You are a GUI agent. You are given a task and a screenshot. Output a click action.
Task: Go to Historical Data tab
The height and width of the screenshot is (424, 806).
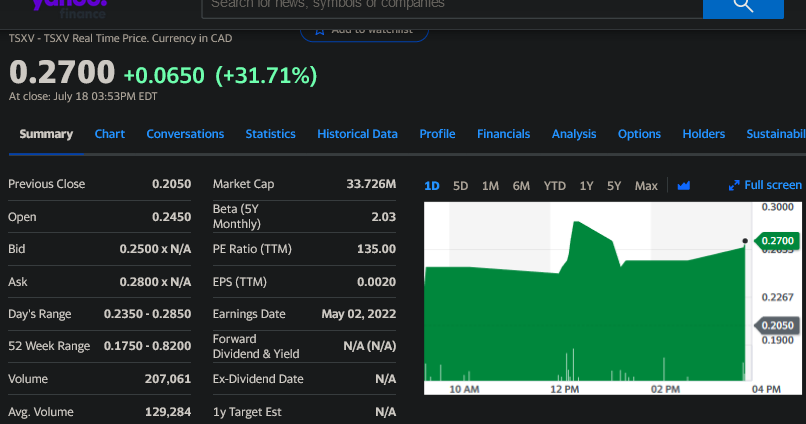[x=357, y=134]
